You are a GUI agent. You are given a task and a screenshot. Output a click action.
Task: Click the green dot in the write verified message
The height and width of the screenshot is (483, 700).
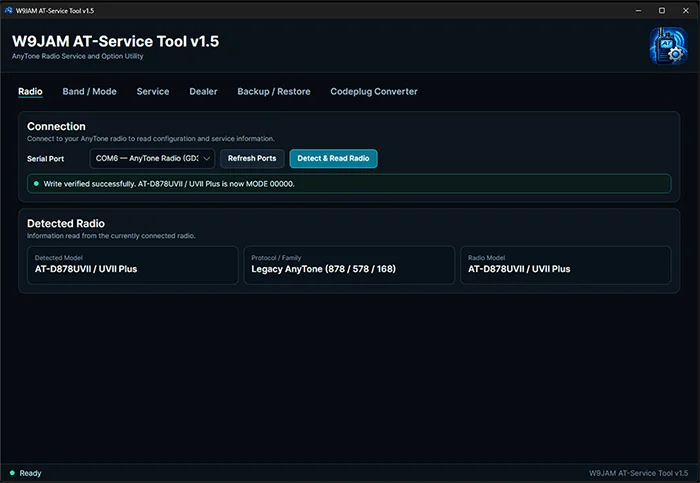[x=36, y=183]
